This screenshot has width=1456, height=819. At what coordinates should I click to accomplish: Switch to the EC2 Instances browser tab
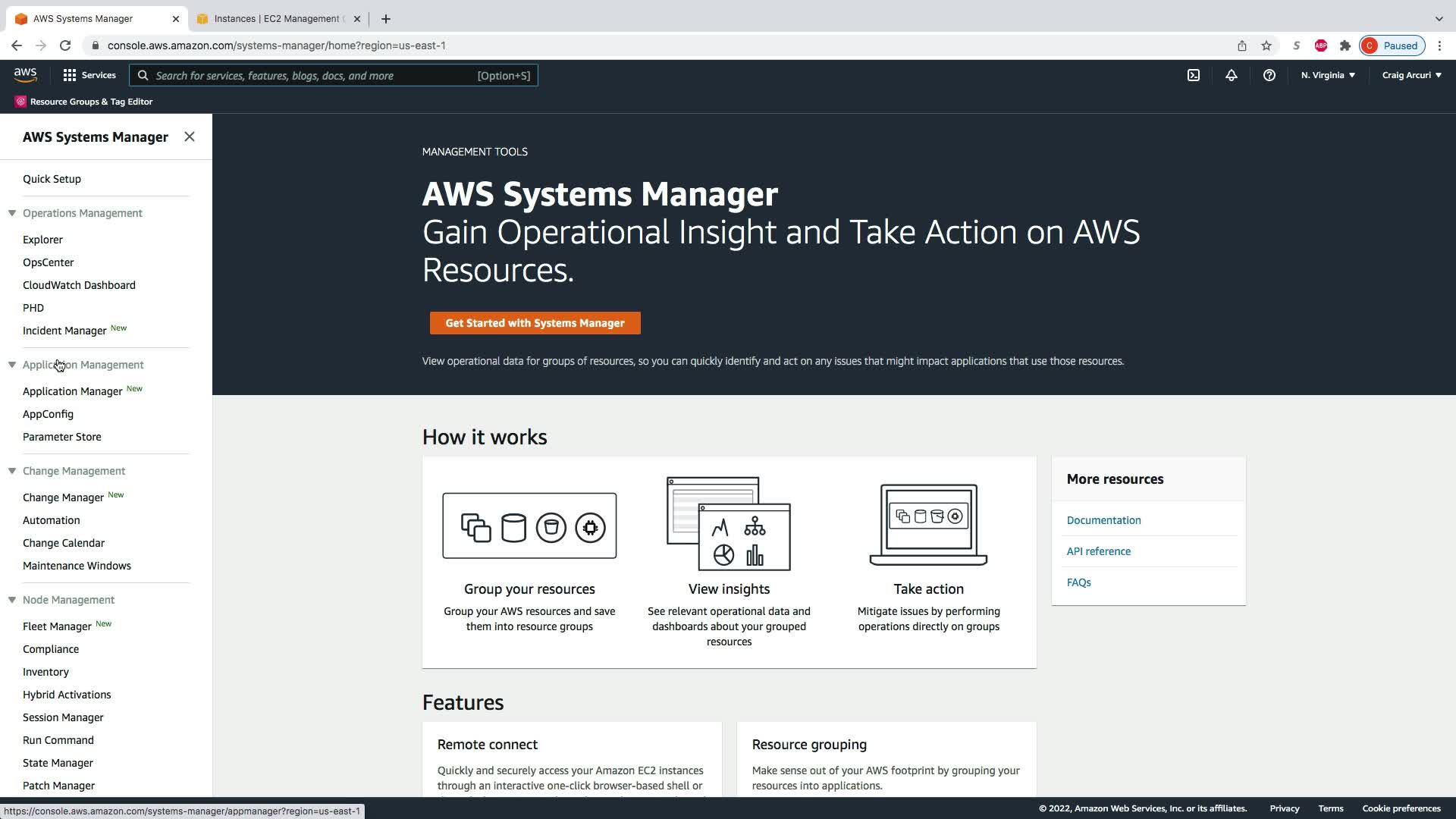[x=277, y=18]
